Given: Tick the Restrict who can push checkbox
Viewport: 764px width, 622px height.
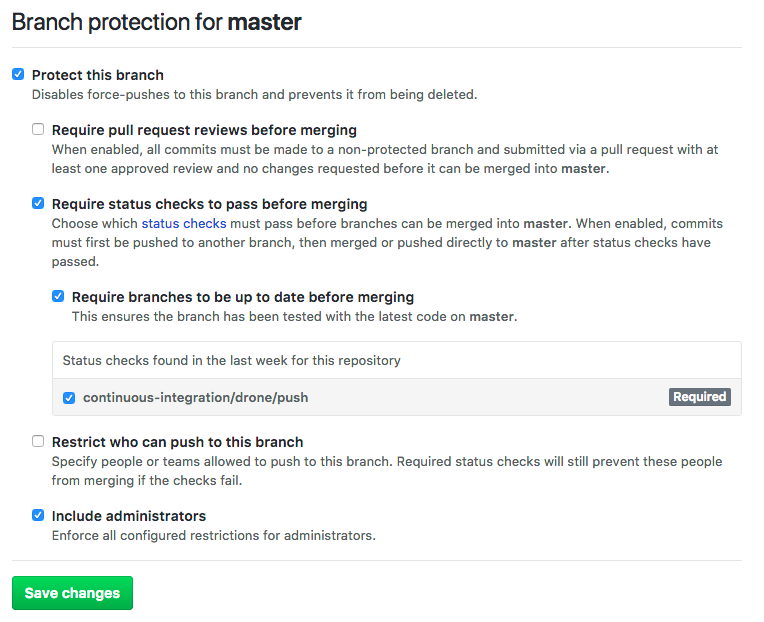Looking at the screenshot, I should [x=38, y=441].
